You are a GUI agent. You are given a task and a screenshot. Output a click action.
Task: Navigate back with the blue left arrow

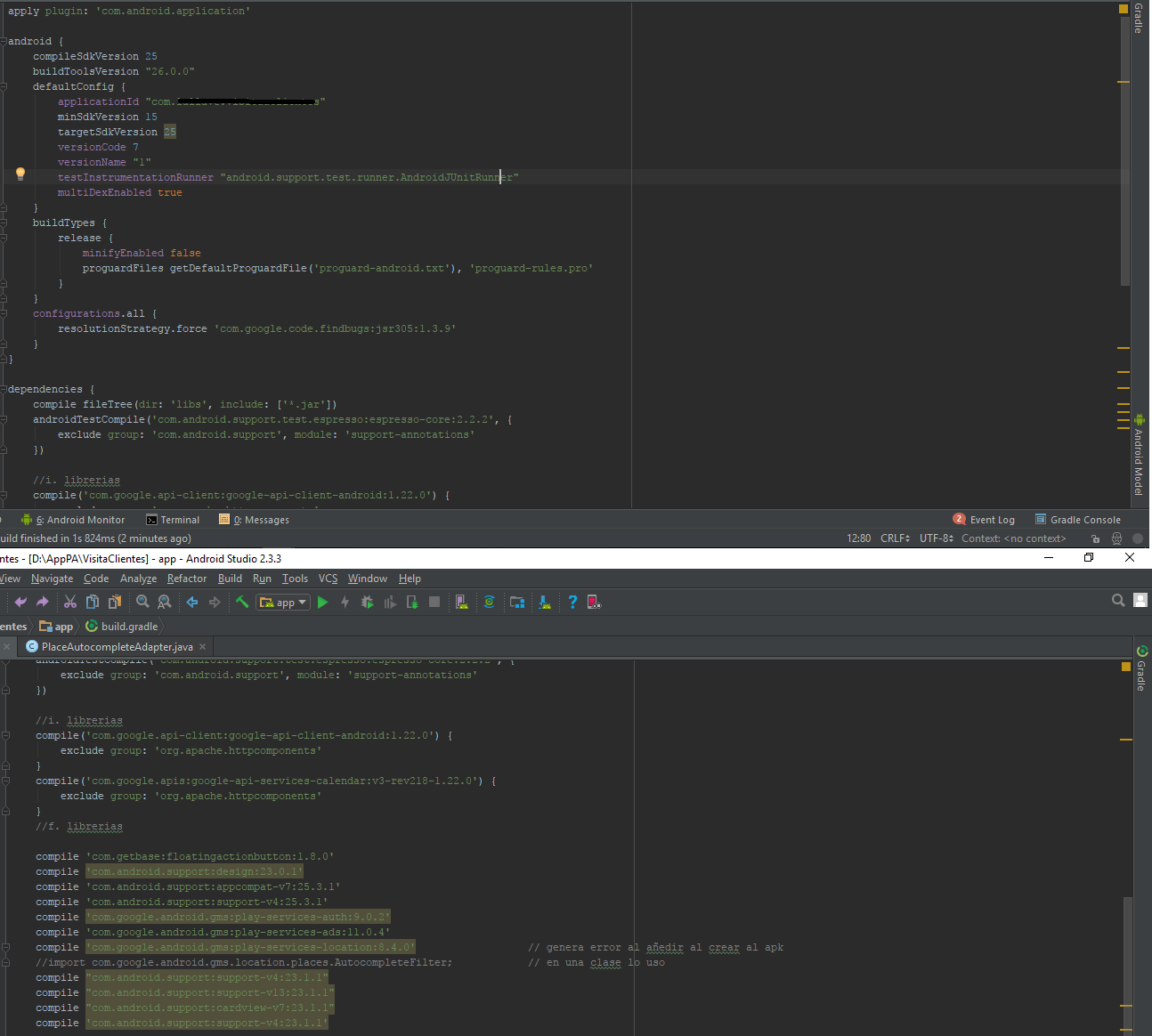[192, 603]
